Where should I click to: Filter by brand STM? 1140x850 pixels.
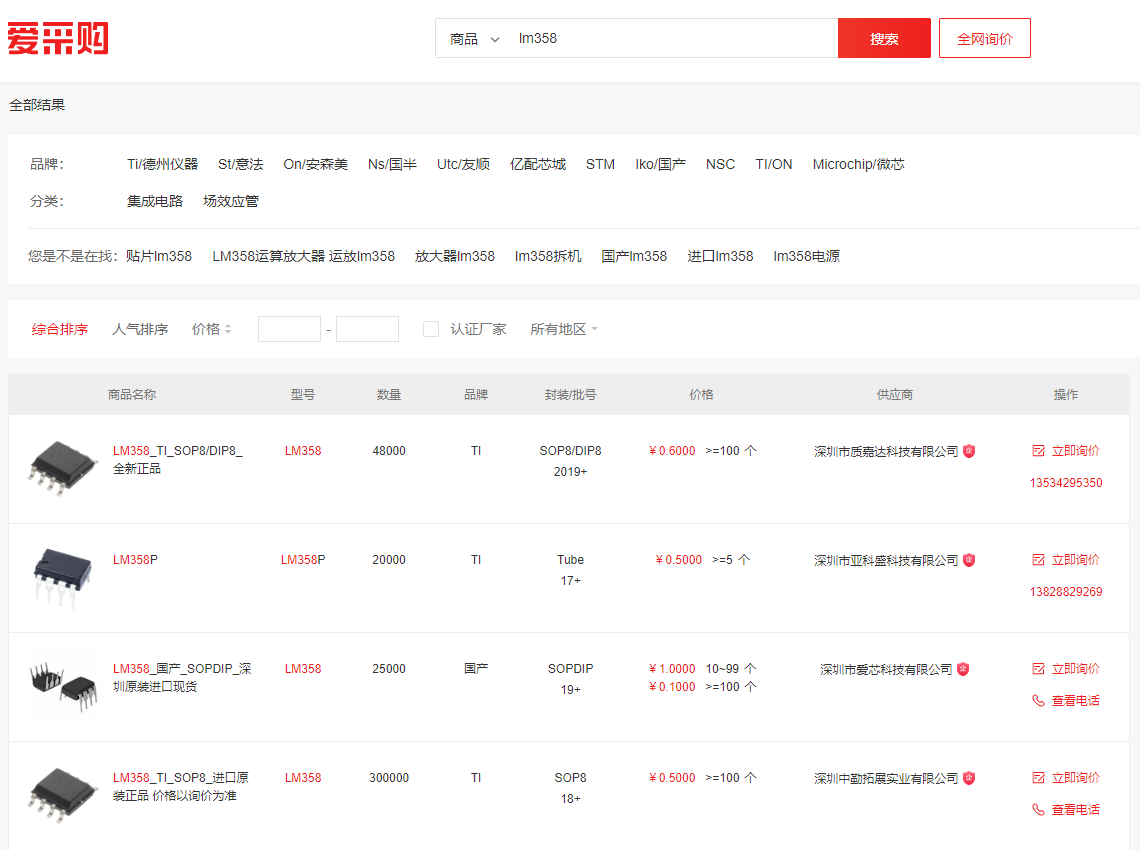pyautogui.click(x=601, y=164)
